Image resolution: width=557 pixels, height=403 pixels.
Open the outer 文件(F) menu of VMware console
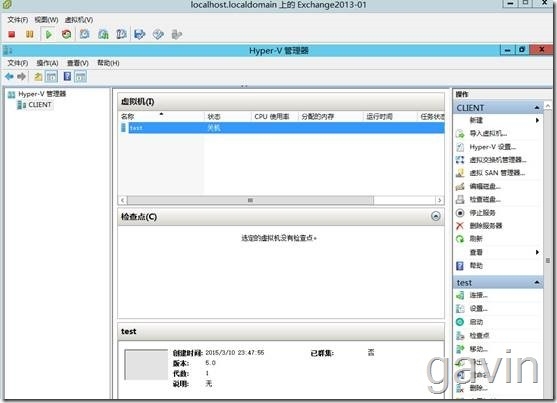pyautogui.click(x=18, y=20)
